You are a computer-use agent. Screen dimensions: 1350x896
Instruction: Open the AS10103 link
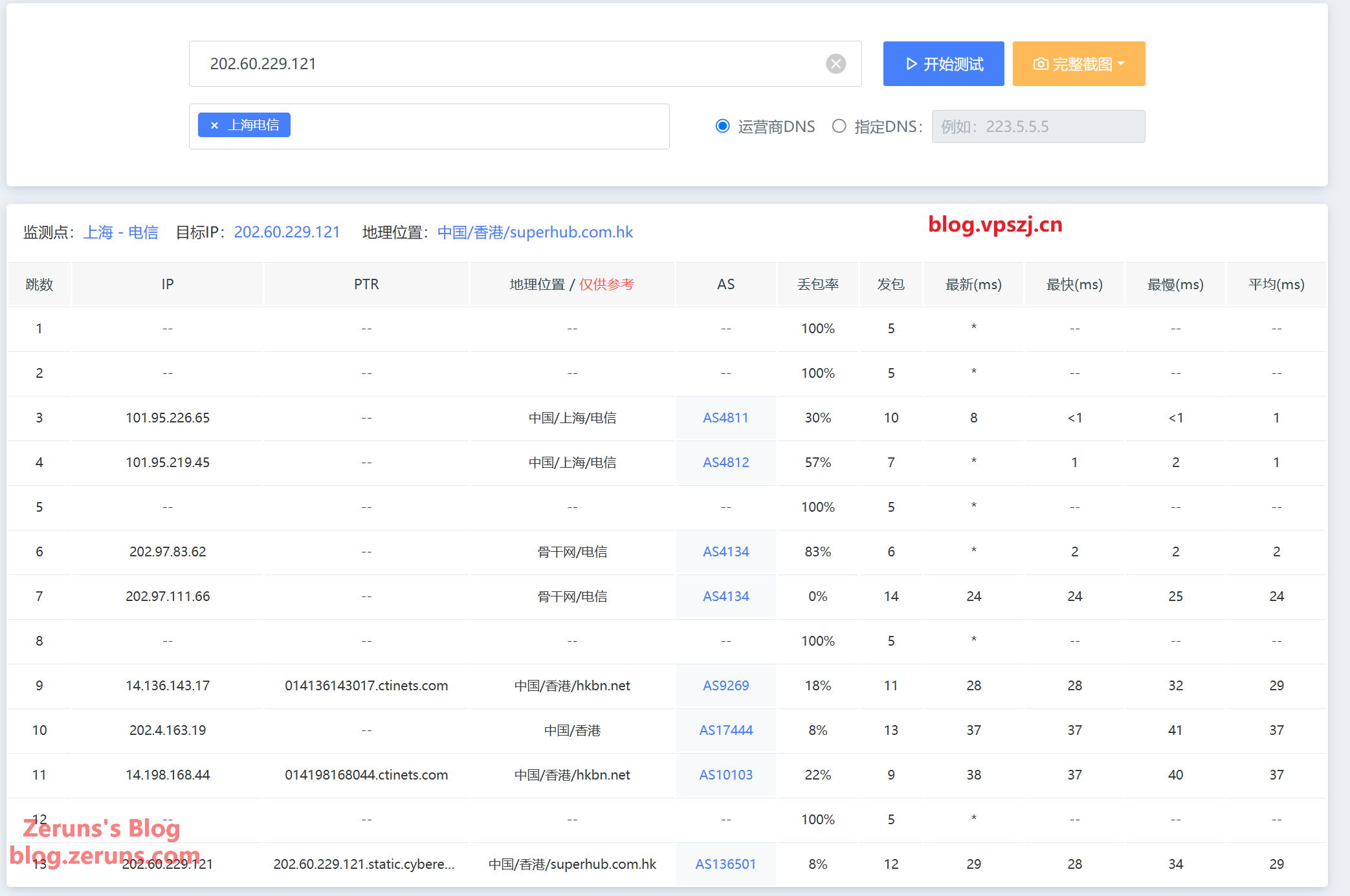pyautogui.click(x=725, y=775)
